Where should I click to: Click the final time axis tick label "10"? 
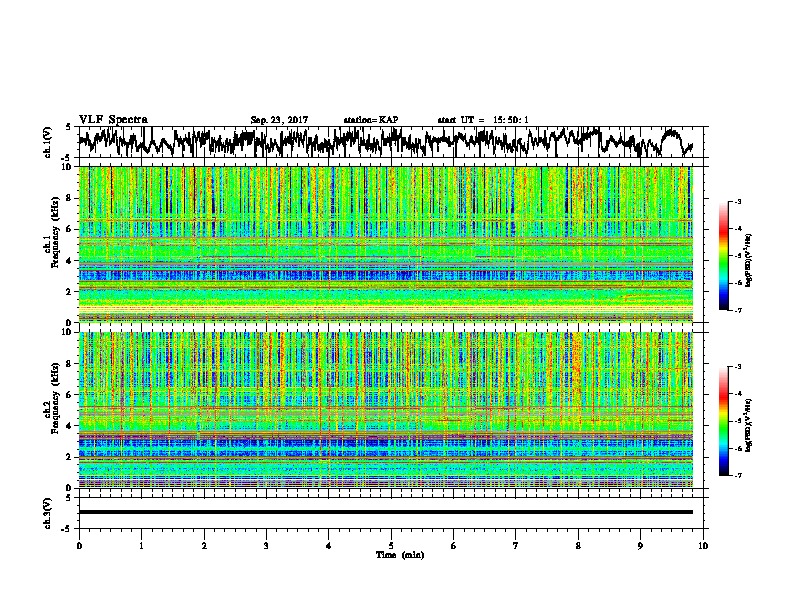(703, 546)
